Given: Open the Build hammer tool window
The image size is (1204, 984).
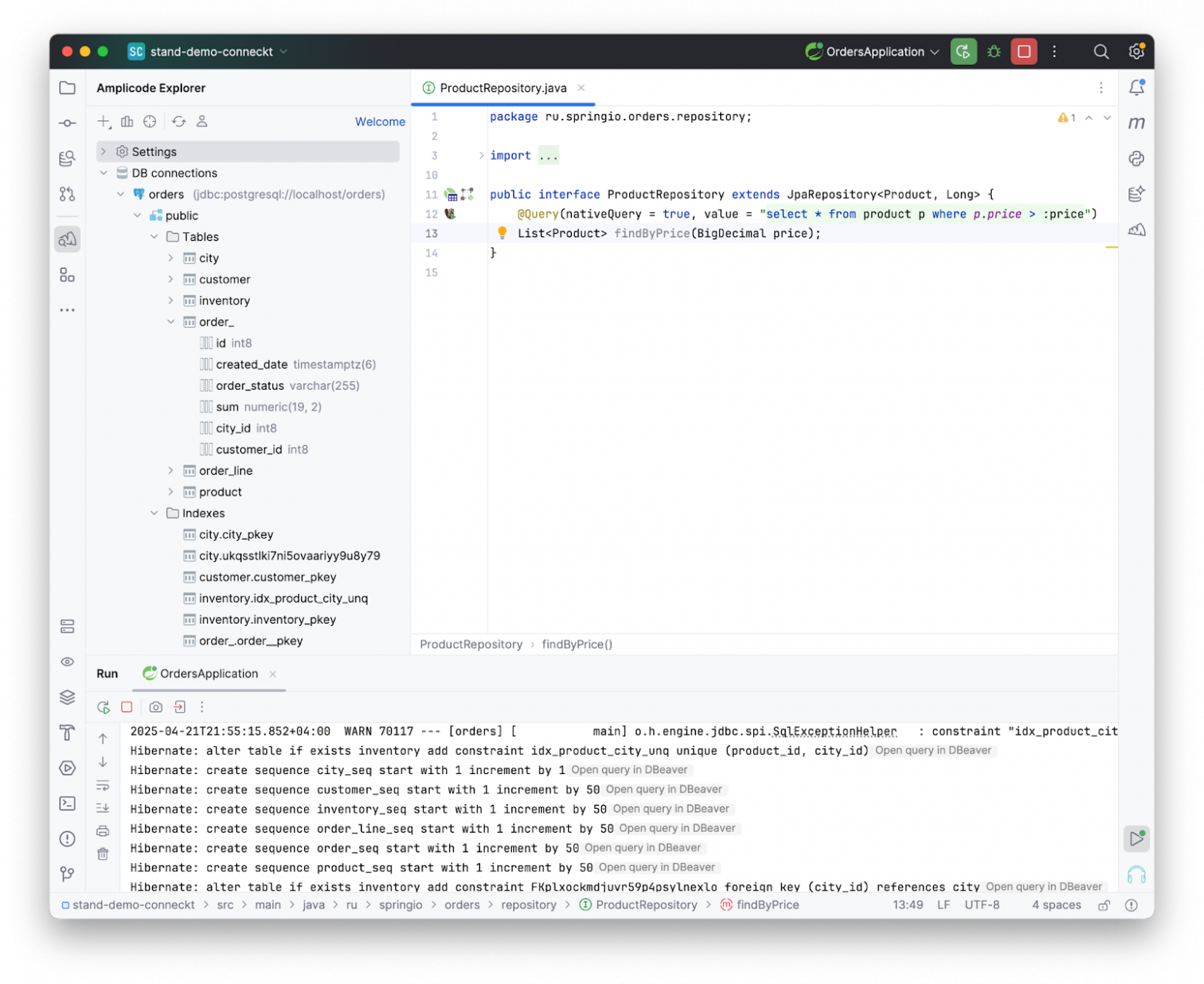Looking at the screenshot, I should pos(67,733).
